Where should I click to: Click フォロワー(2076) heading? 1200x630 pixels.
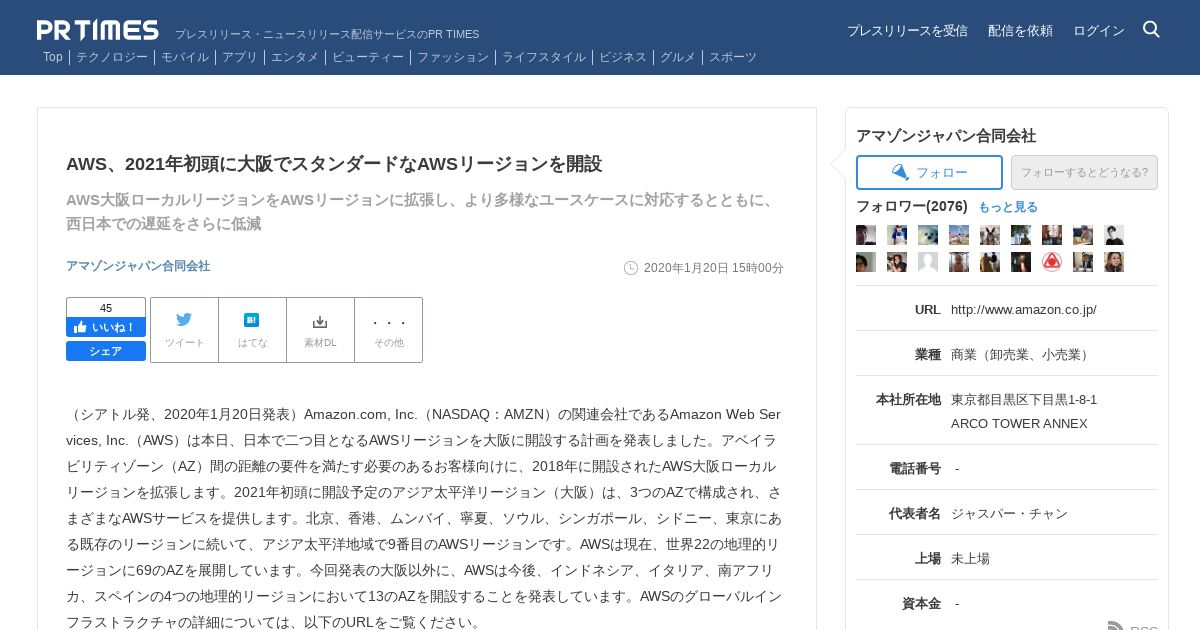[912, 206]
